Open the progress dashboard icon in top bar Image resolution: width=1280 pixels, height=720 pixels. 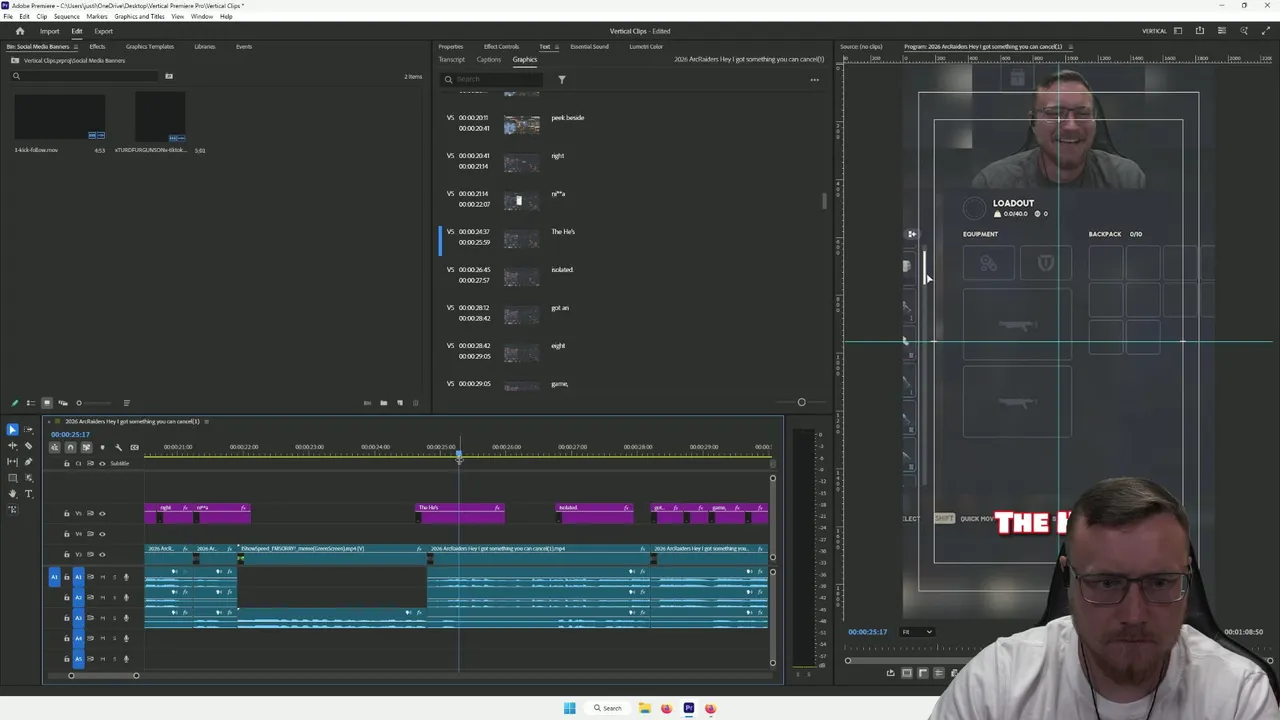point(1222,31)
